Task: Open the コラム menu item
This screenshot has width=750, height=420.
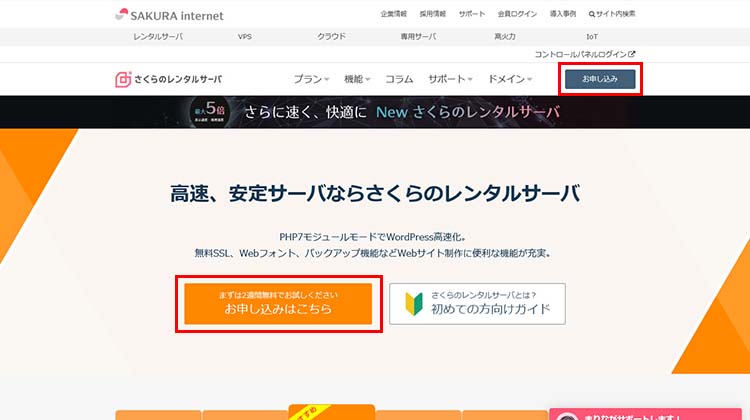Action: pyautogui.click(x=399, y=79)
